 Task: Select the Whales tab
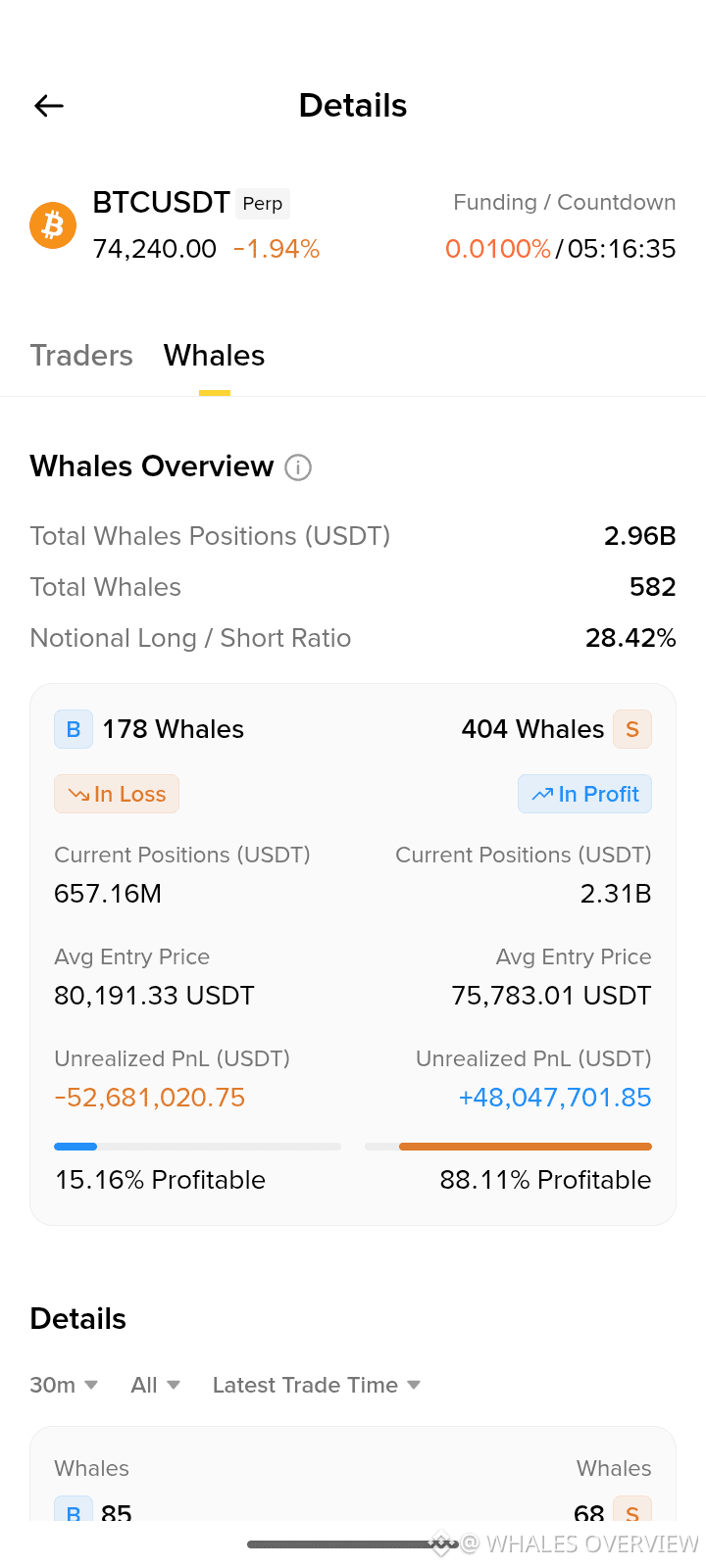(215, 355)
